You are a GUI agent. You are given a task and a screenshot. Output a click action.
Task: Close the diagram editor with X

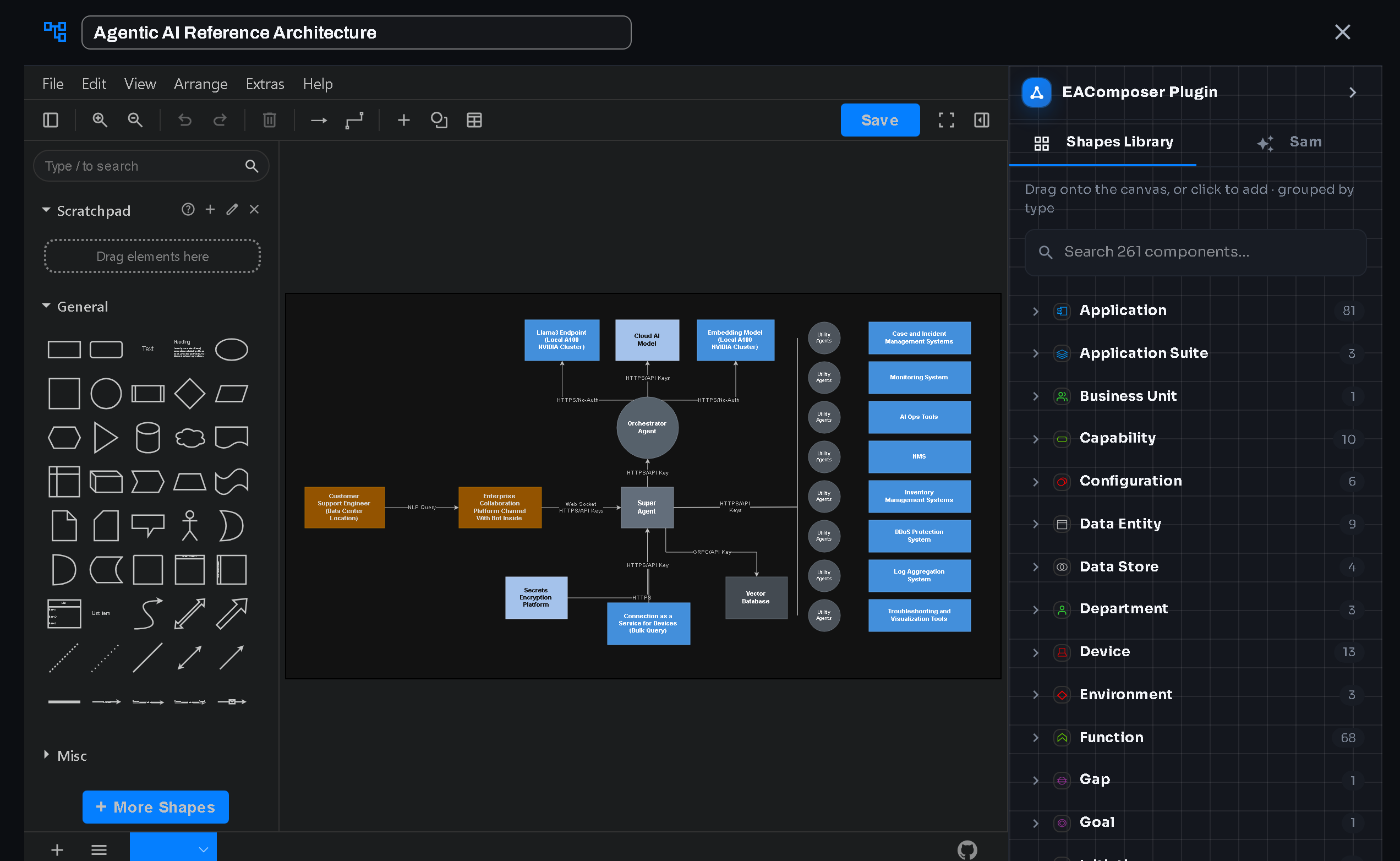point(1342,32)
